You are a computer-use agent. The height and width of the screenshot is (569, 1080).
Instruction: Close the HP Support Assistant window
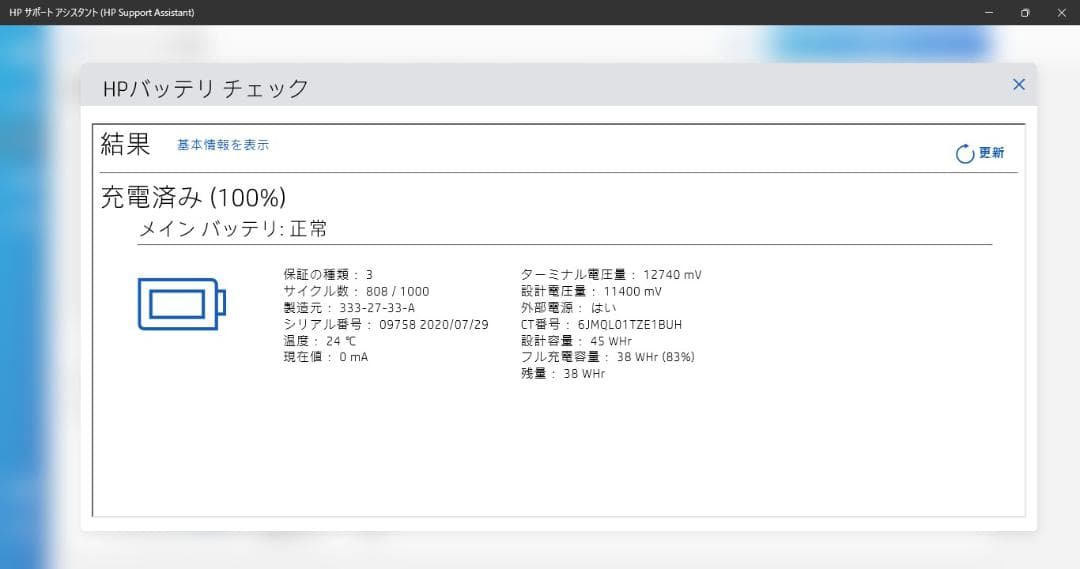pyautogui.click(x=1061, y=12)
